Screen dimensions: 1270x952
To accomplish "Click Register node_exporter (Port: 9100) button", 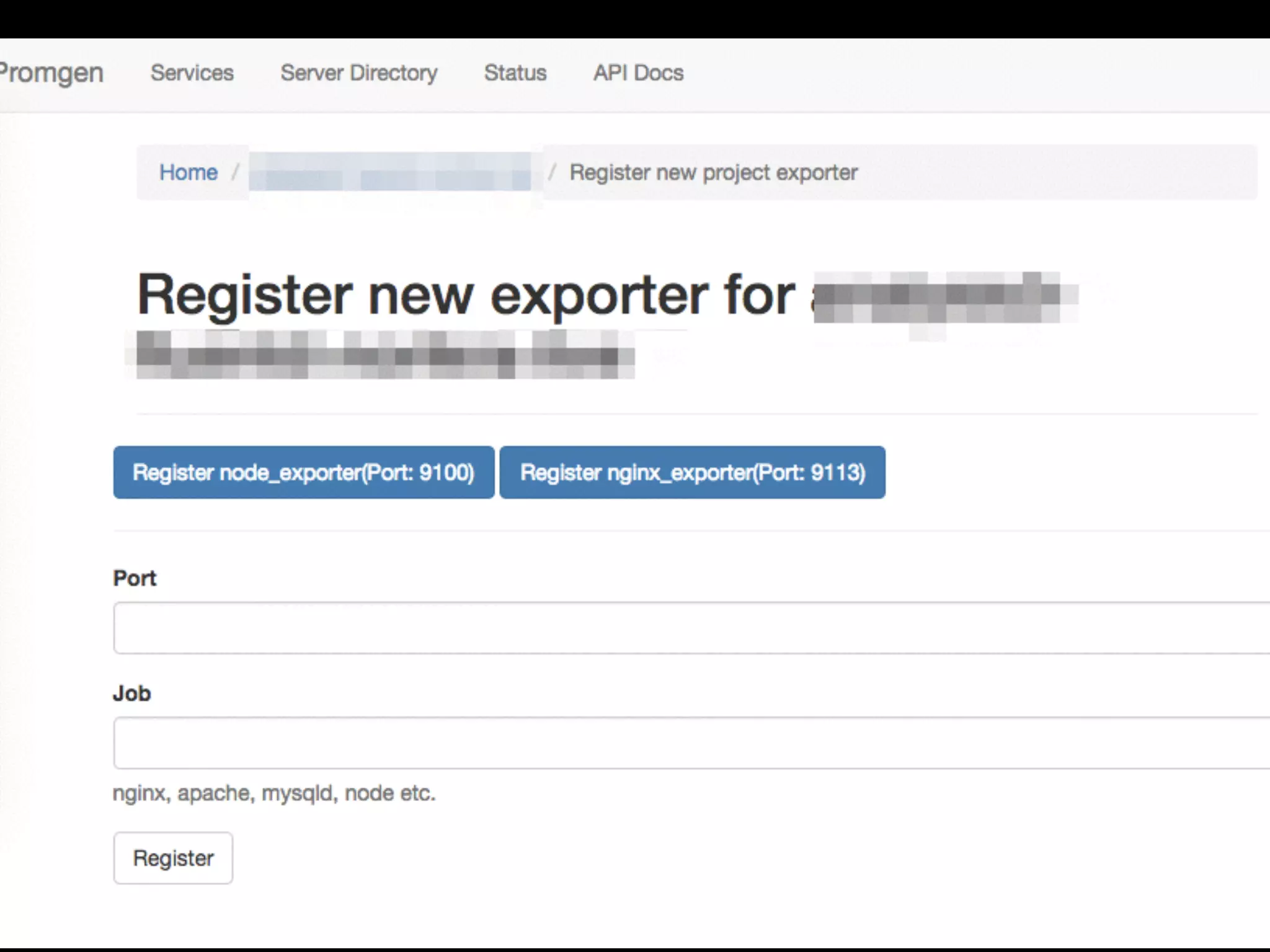I will click(304, 472).
